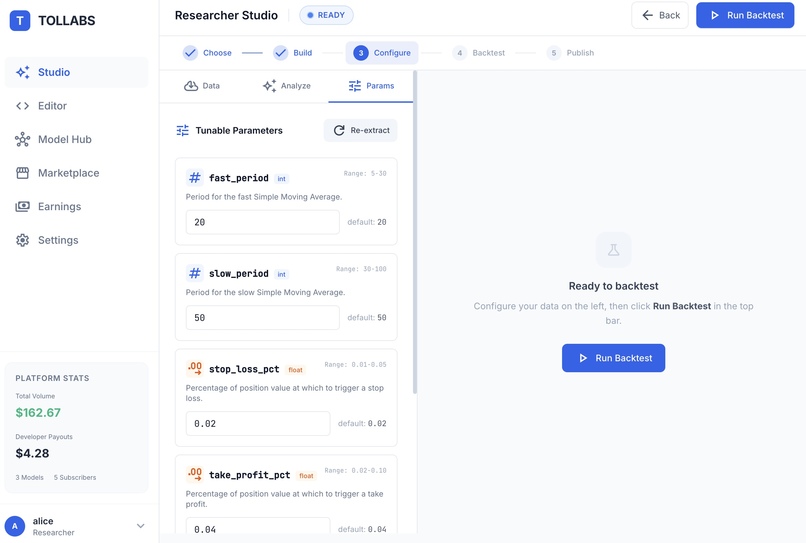Image resolution: width=806 pixels, height=543 pixels.
Task: Click the slow_period value field
Action: pos(263,318)
